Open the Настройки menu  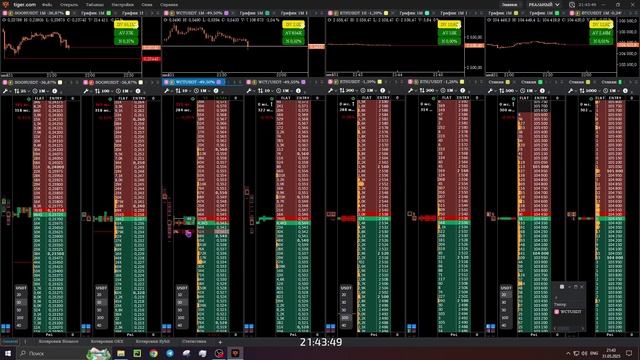[x=122, y=5]
